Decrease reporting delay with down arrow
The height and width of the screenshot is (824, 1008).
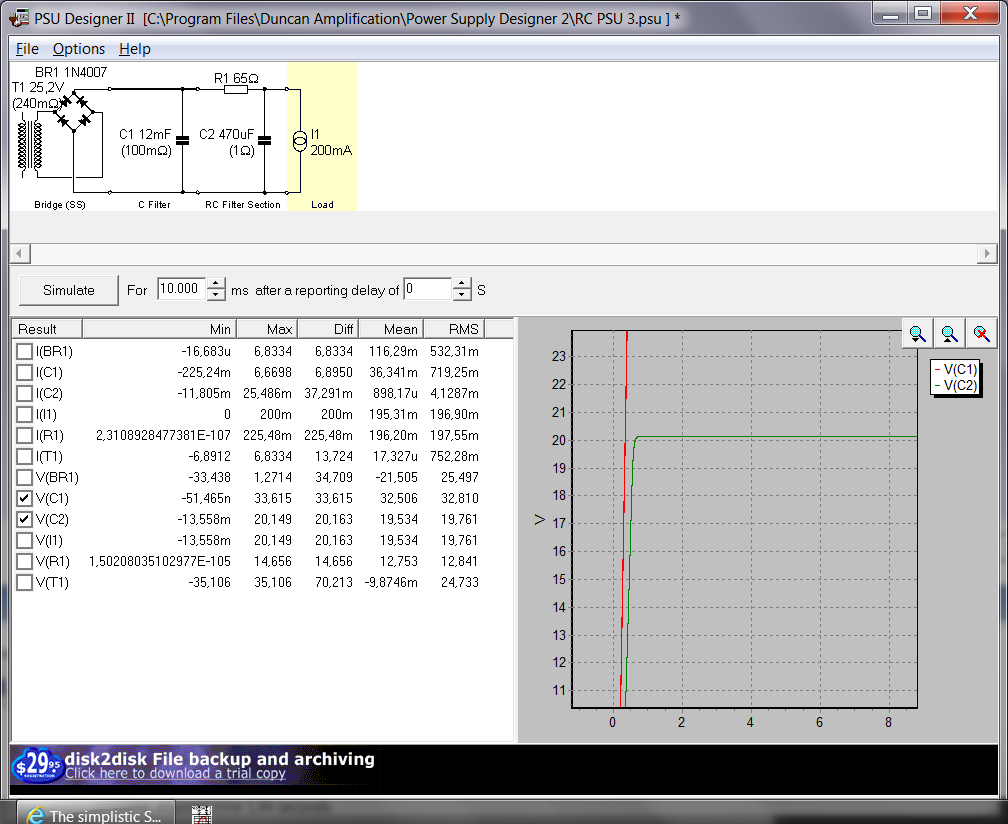pyautogui.click(x=462, y=294)
